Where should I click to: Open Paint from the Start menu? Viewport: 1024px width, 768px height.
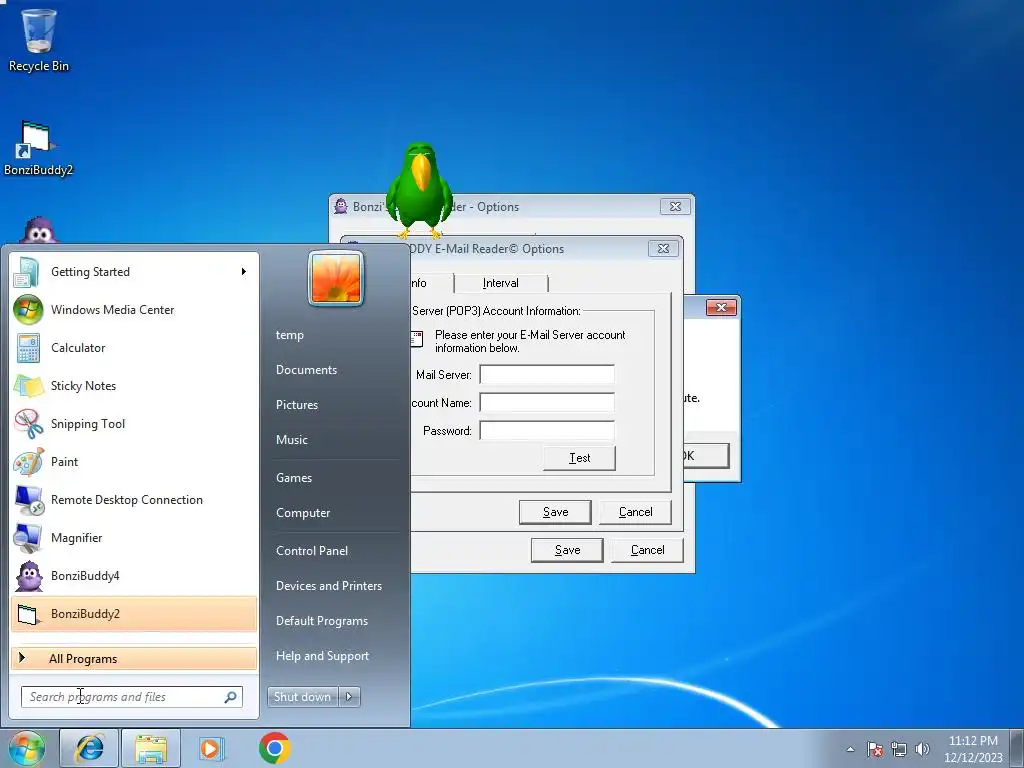(134, 462)
